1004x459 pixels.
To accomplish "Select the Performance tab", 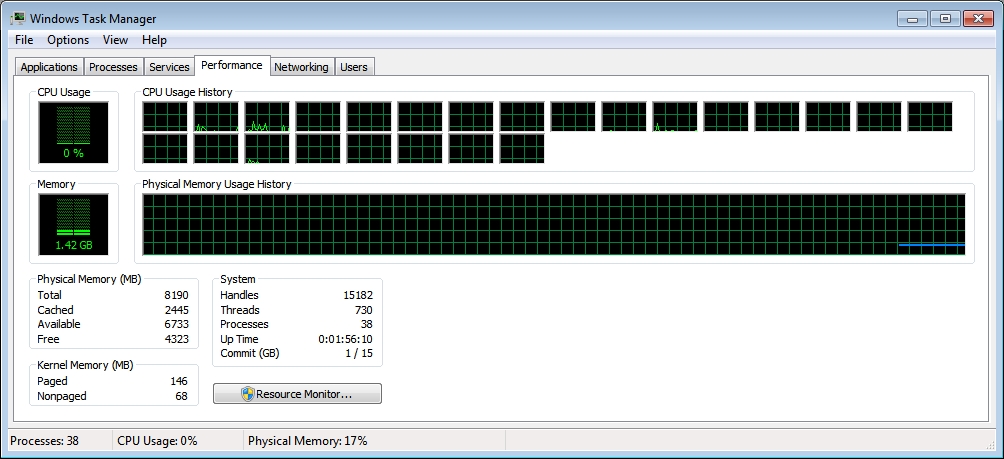I will 231,65.
